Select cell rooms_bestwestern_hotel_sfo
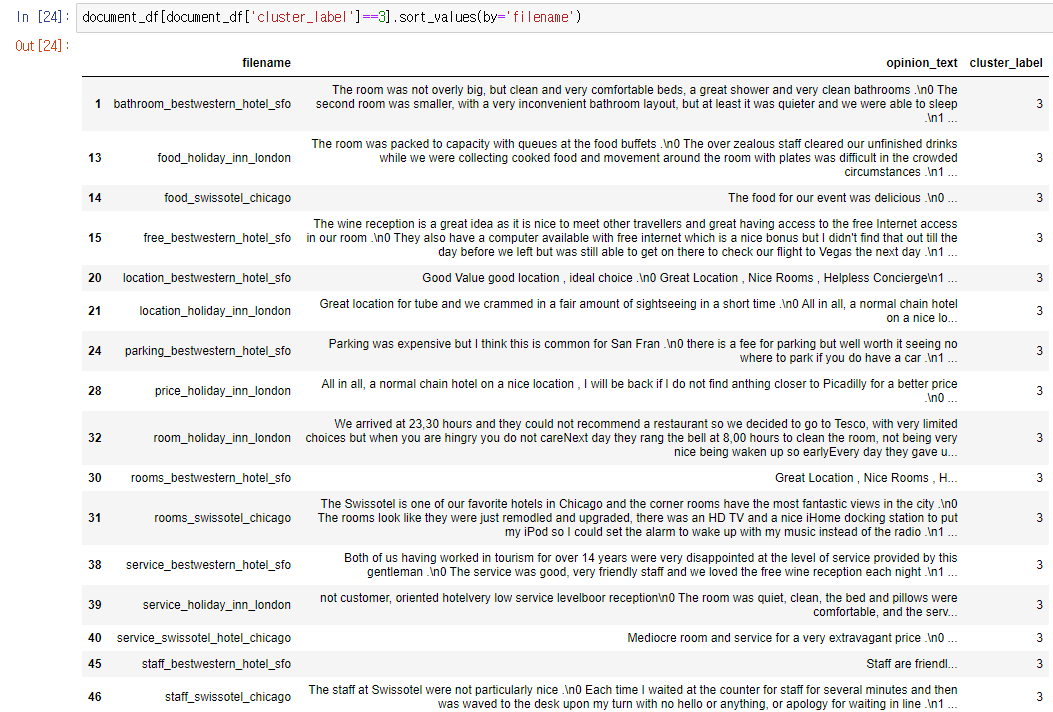Screen dimensions: 1053x712 point(211,478)
